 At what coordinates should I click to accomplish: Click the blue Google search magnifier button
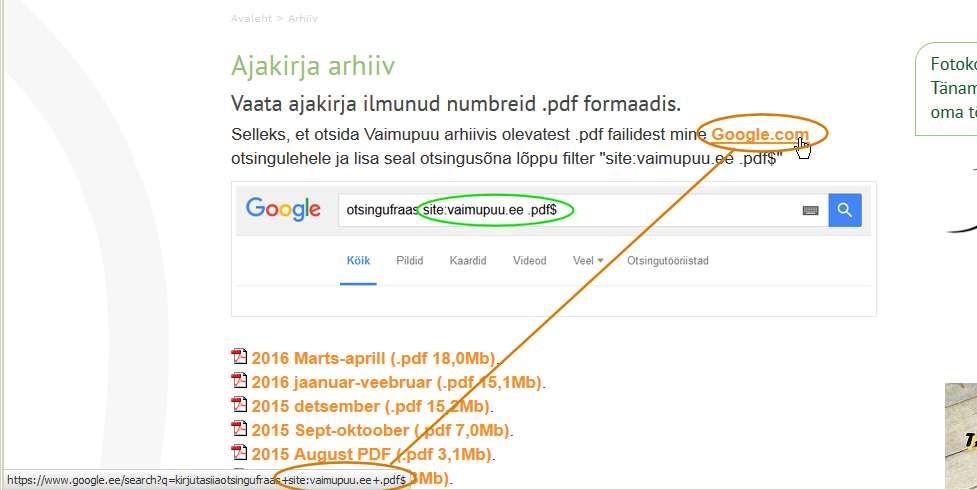coord(845,210)
